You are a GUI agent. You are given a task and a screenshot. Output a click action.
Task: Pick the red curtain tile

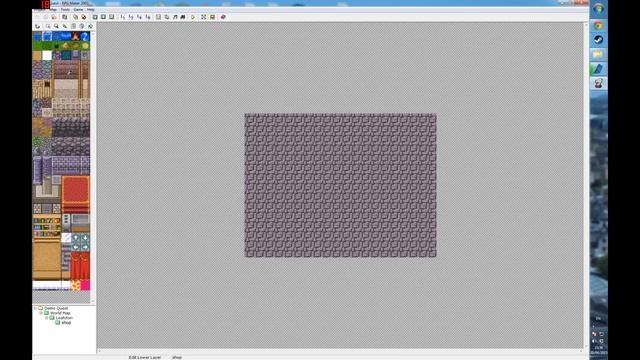pos(80,265)
